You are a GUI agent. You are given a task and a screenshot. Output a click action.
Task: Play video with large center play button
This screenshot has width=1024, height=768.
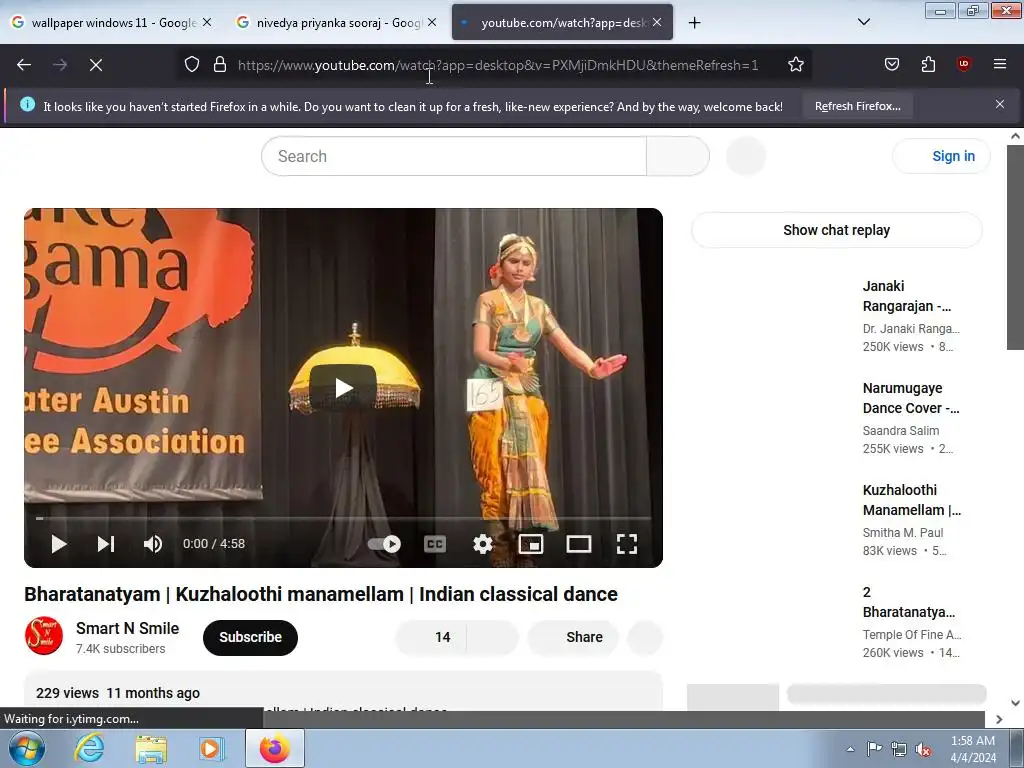(343, 388)
